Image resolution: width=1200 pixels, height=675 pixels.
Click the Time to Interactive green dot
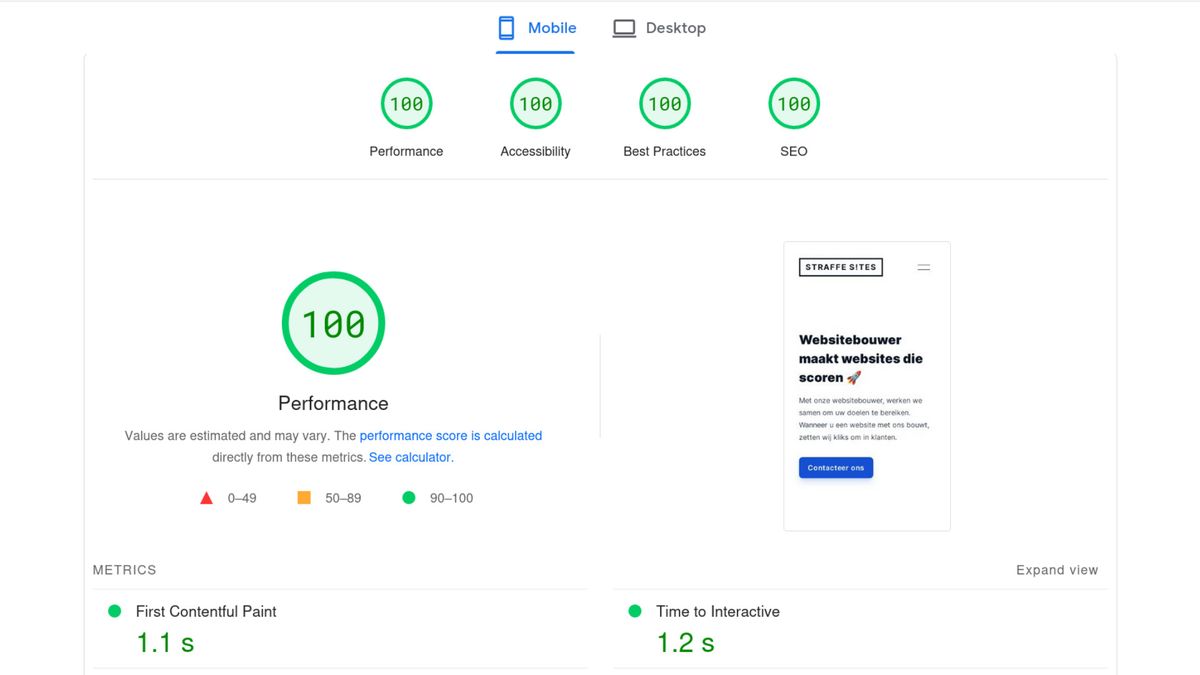coord(634,611)
